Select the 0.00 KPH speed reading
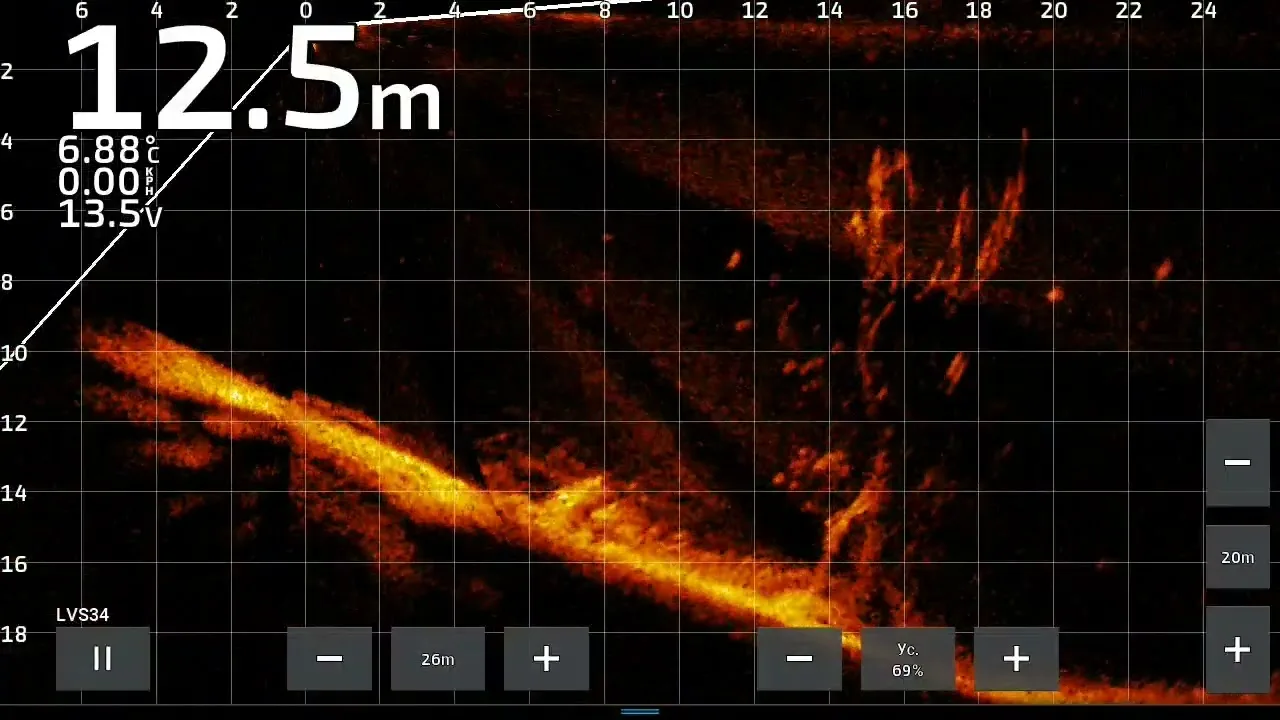 point(105,182)
